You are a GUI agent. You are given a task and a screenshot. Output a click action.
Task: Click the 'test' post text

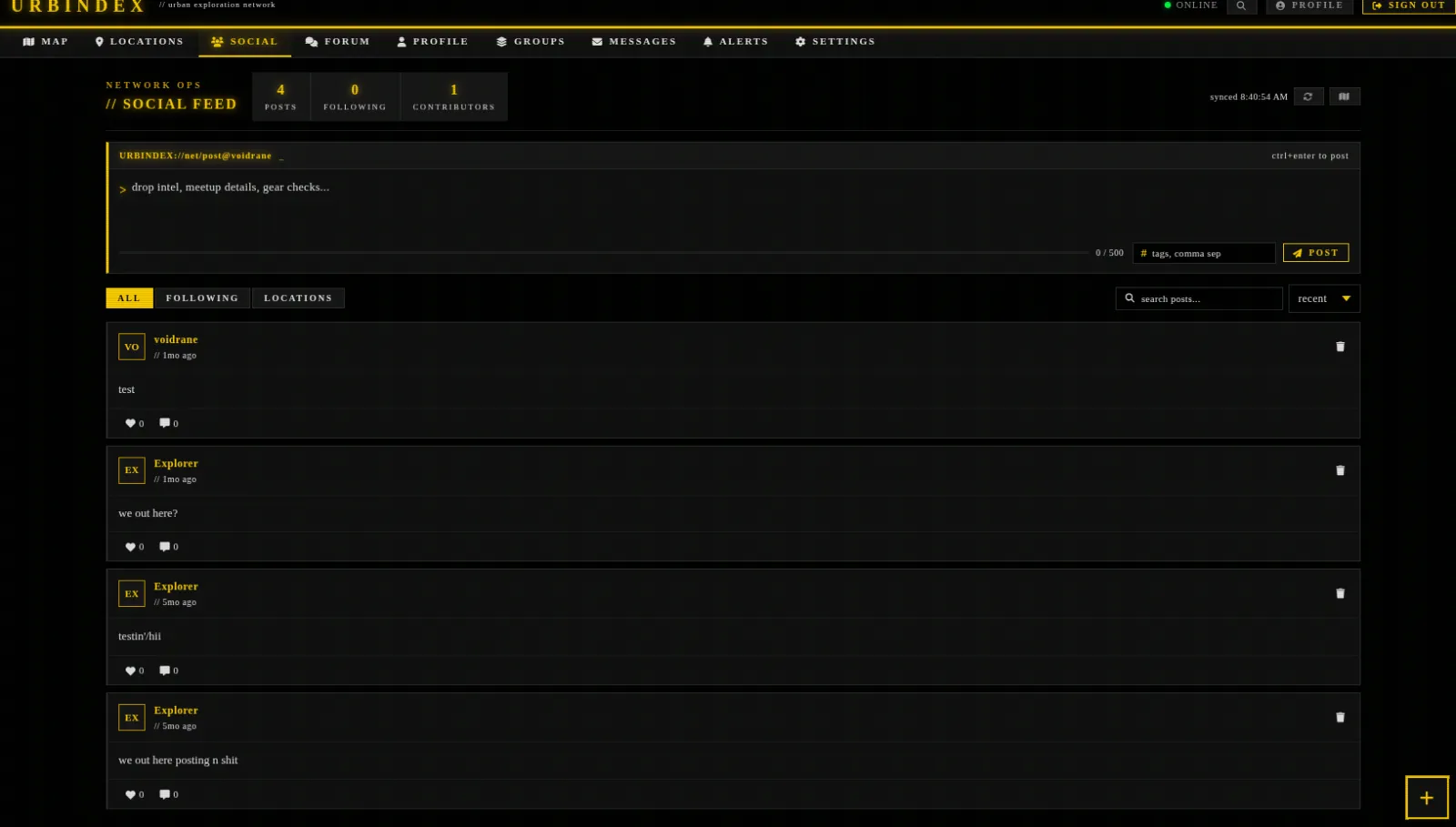(x=126, y=389)
